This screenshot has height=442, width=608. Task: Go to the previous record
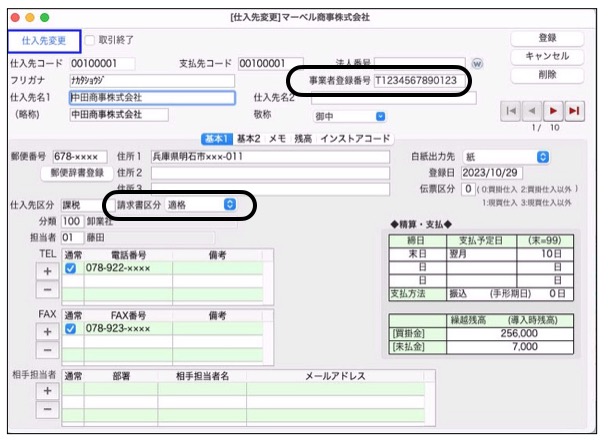pos(533,111)
